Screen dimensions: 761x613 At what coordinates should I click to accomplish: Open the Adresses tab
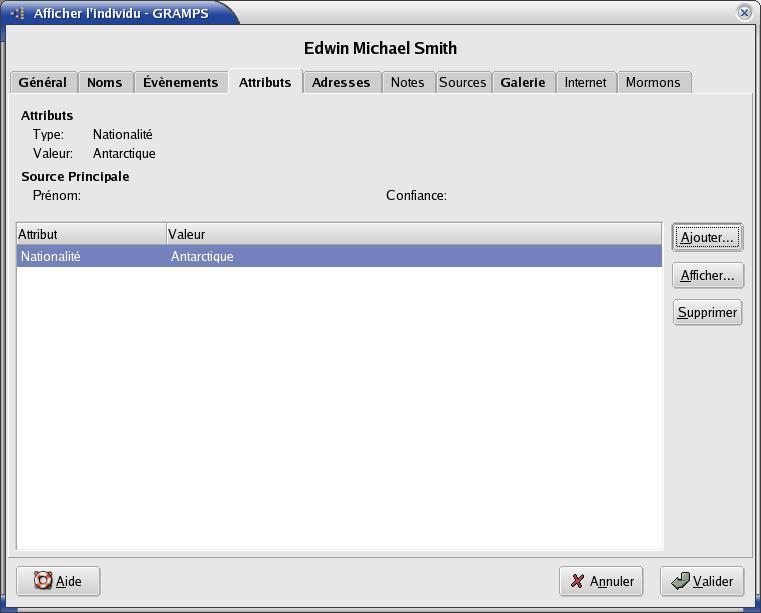click(341, 83)
